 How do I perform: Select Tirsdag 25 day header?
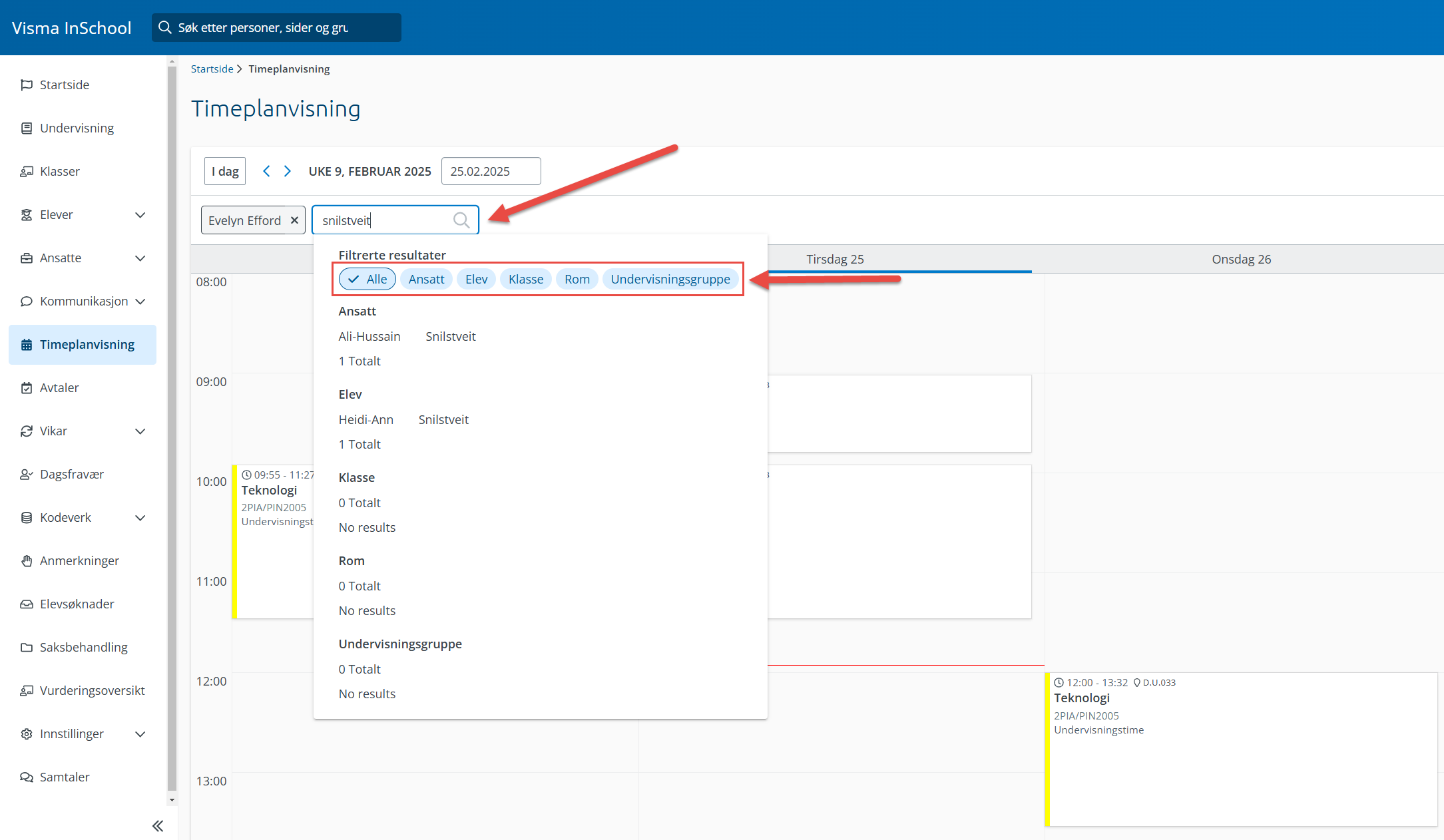click(835, 259)
